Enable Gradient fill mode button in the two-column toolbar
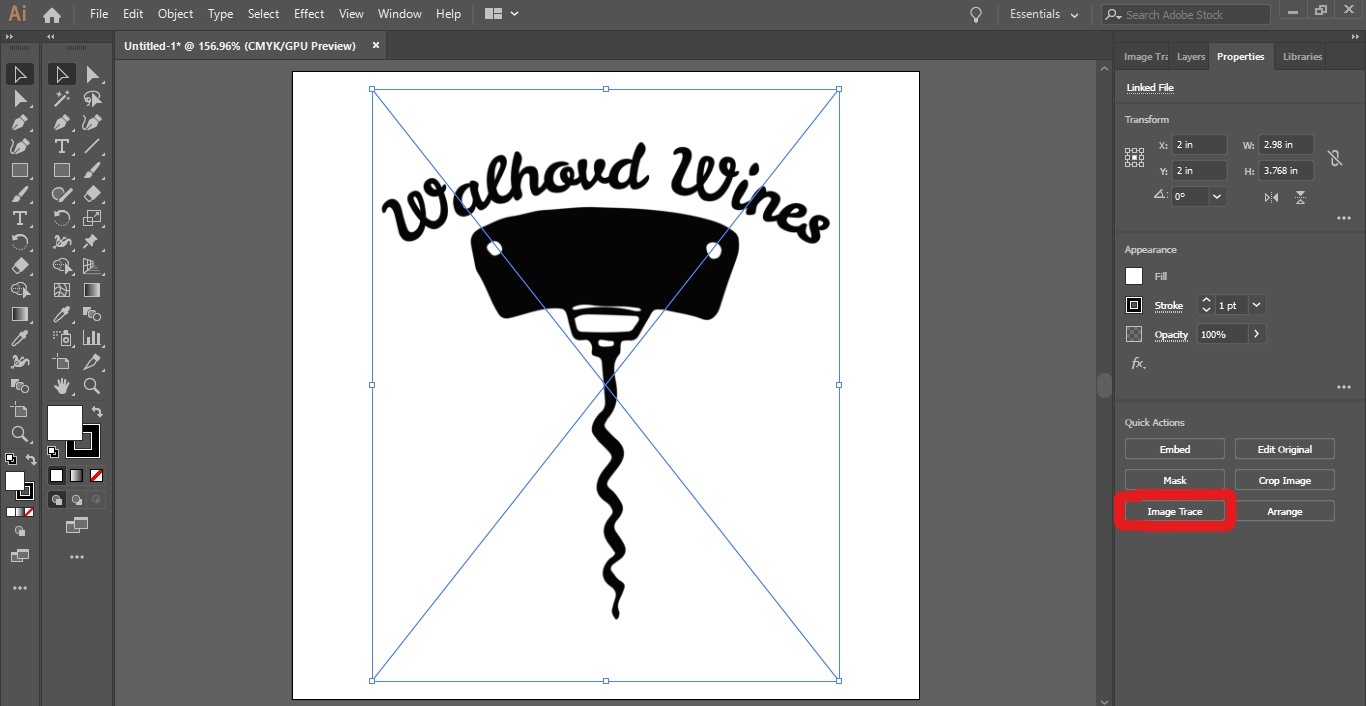The height and width of the screenshot is (706, 1366). (76, 476)
